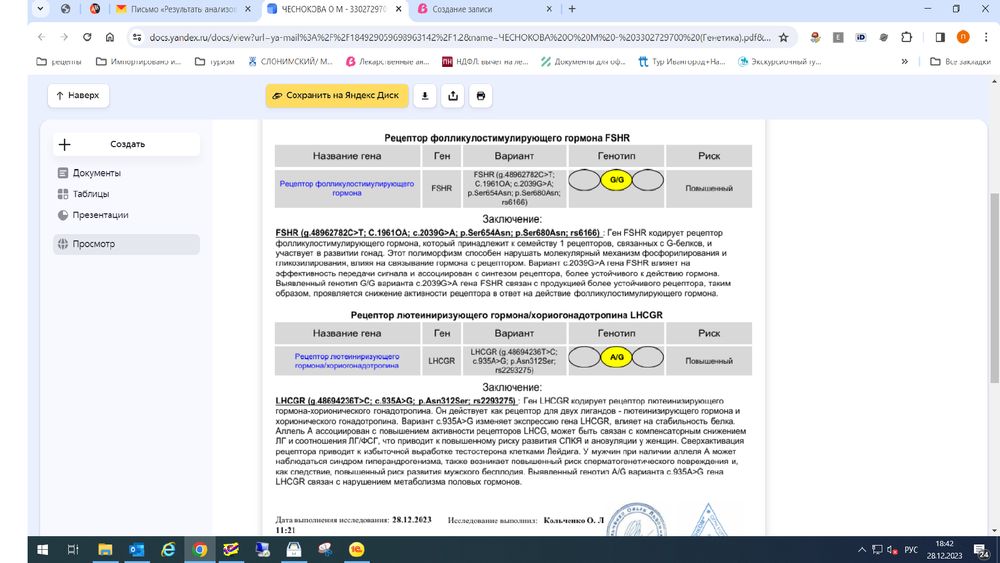The image size is (1000, 563).
Task: Open the site information icon in the address bar
Action: pos(137,38)
